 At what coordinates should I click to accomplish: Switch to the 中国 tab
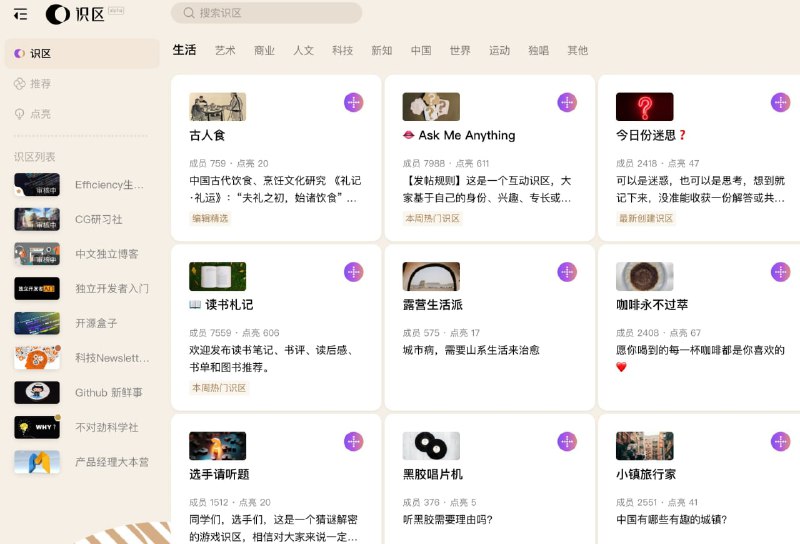[x=421, y=51]
